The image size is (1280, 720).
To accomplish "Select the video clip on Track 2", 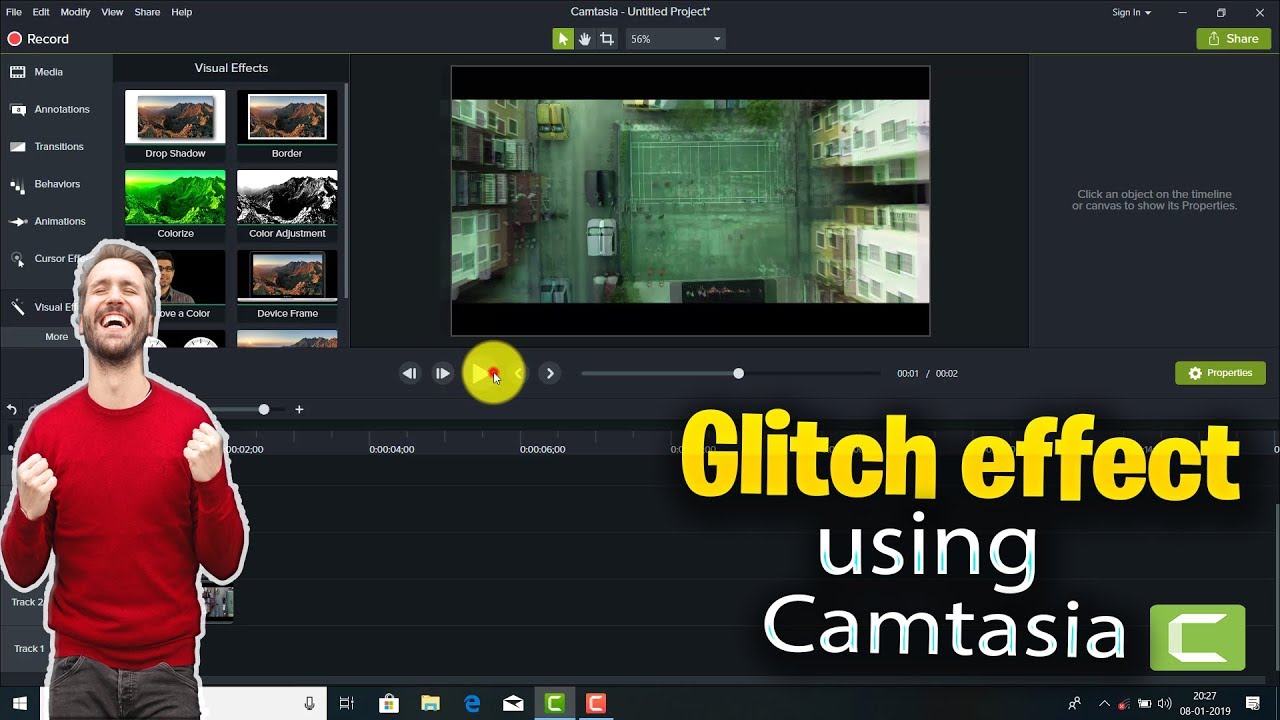I will point(217,603).
